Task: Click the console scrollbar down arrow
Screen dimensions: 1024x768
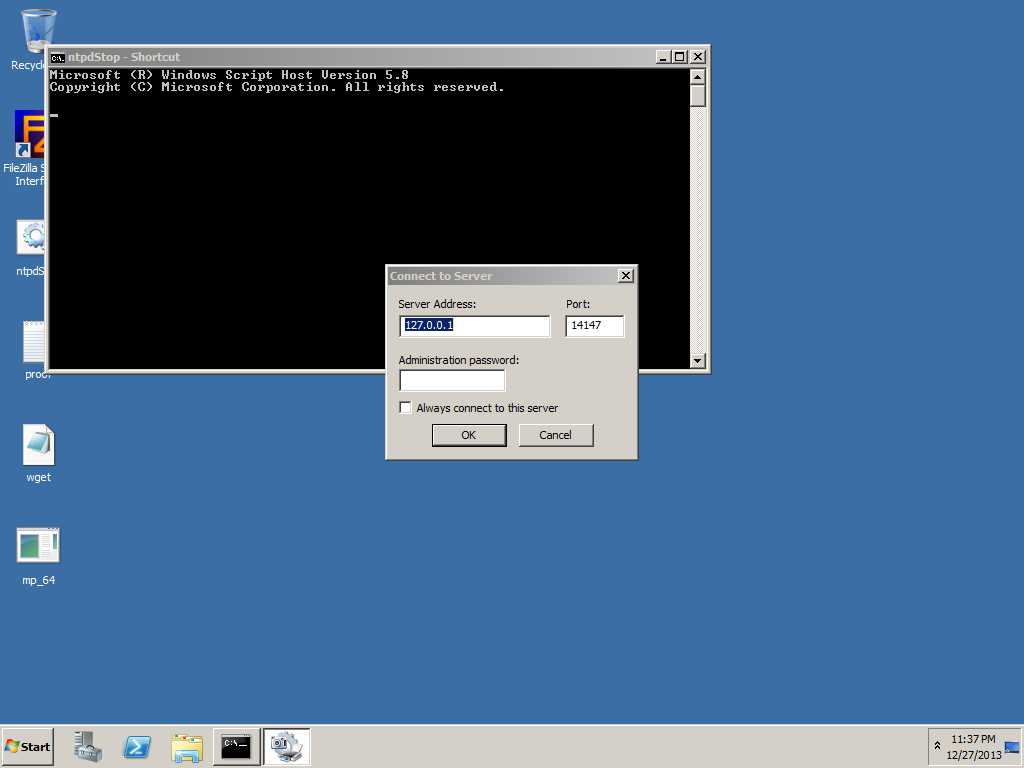Action: point(697,360)
